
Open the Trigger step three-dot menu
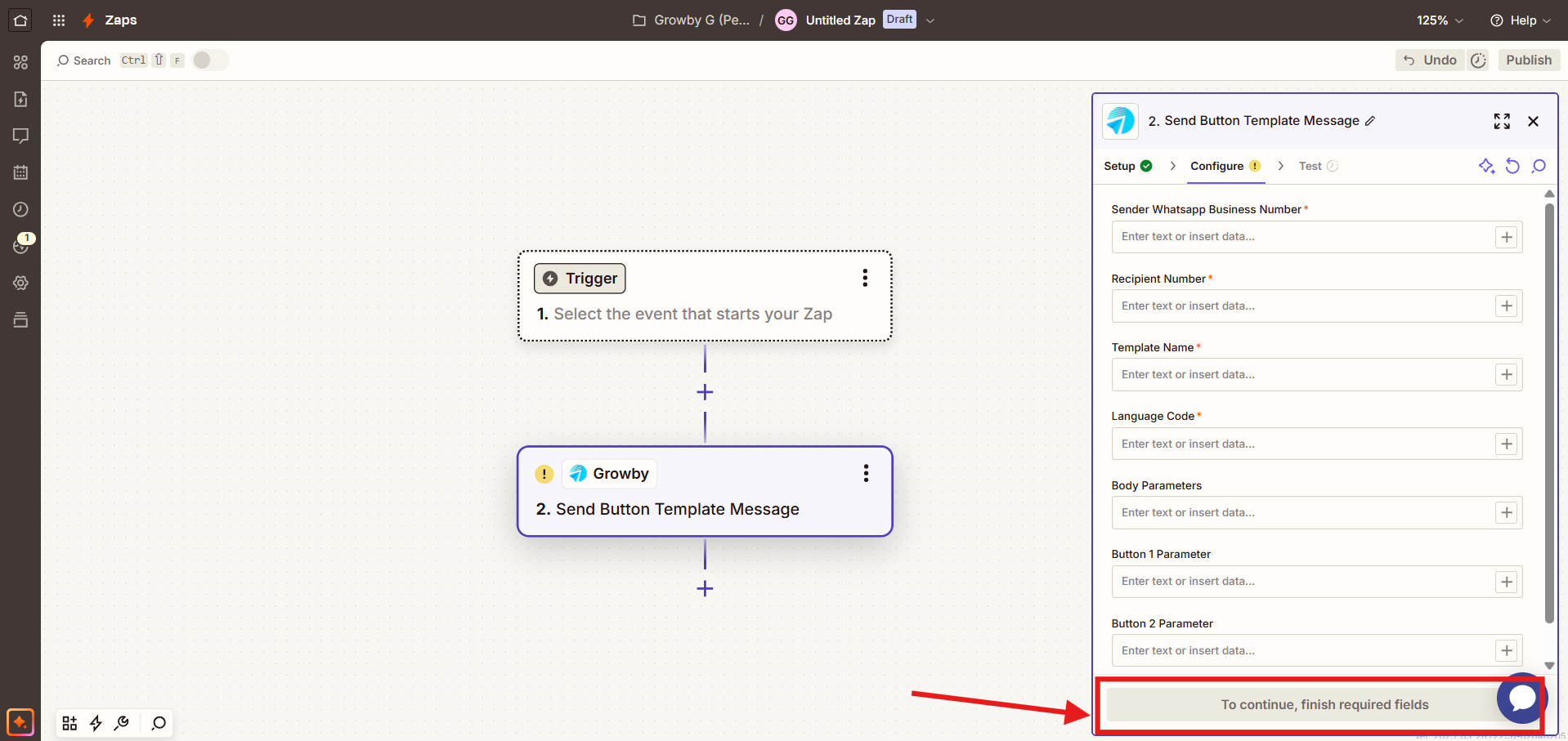click(x=865, y=278)
